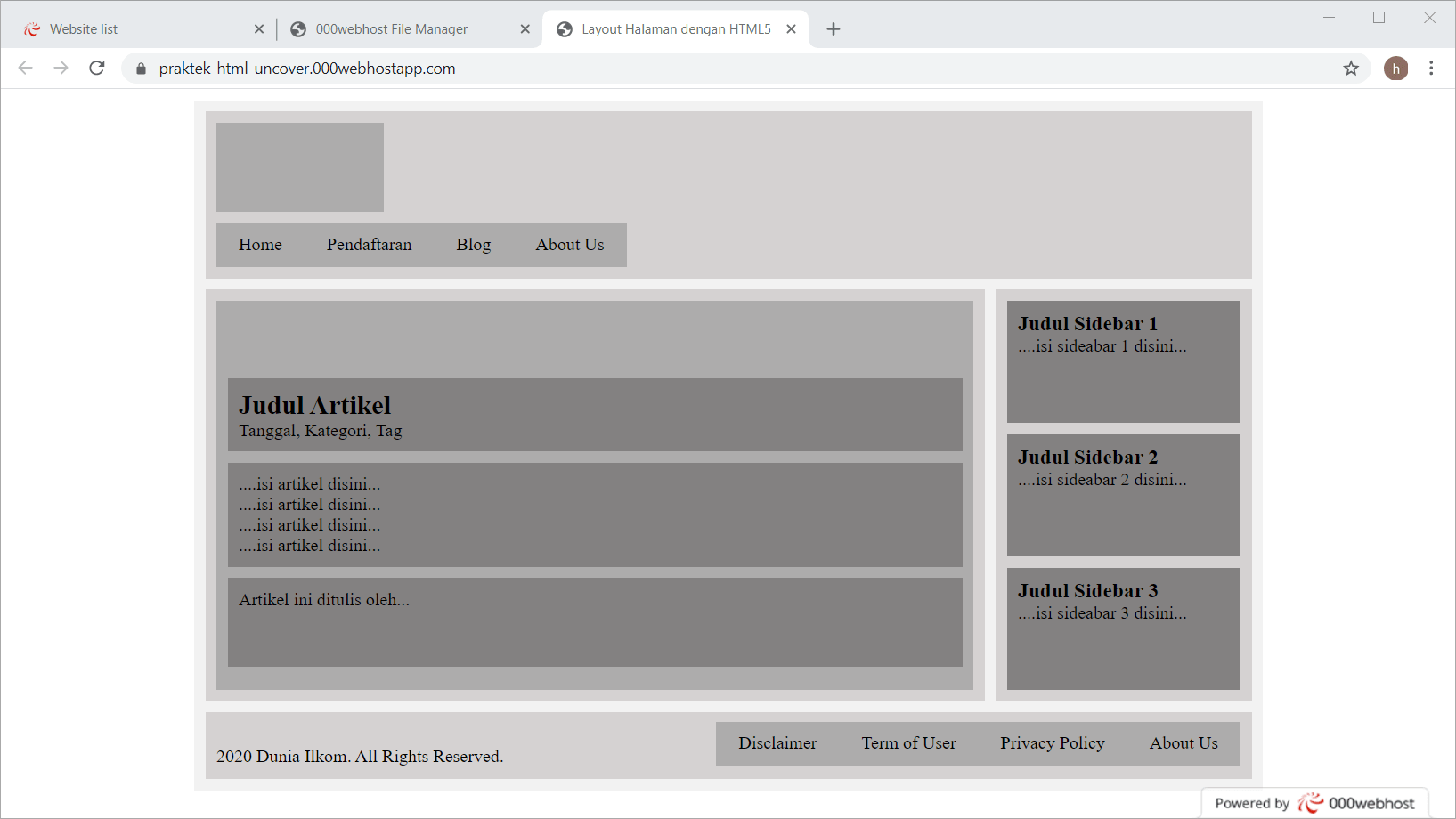Screen dimensions: 1456x819
Task: Close the Website list tab
Action: tap(259, 29)
